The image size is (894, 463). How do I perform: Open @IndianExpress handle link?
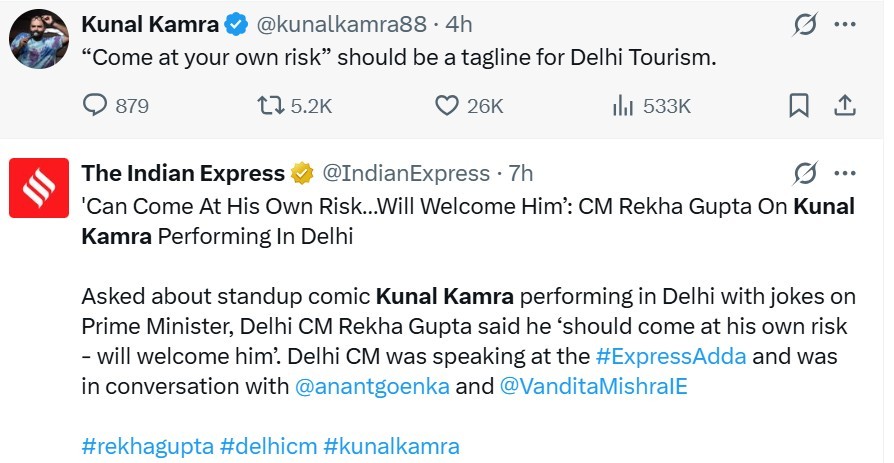pyautogui.click(x=405, y=173)
